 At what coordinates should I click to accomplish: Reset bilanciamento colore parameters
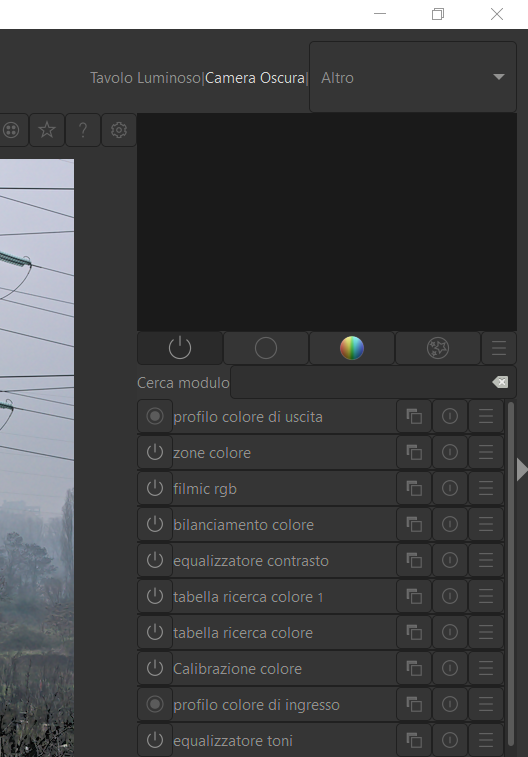tap(450, 524)
